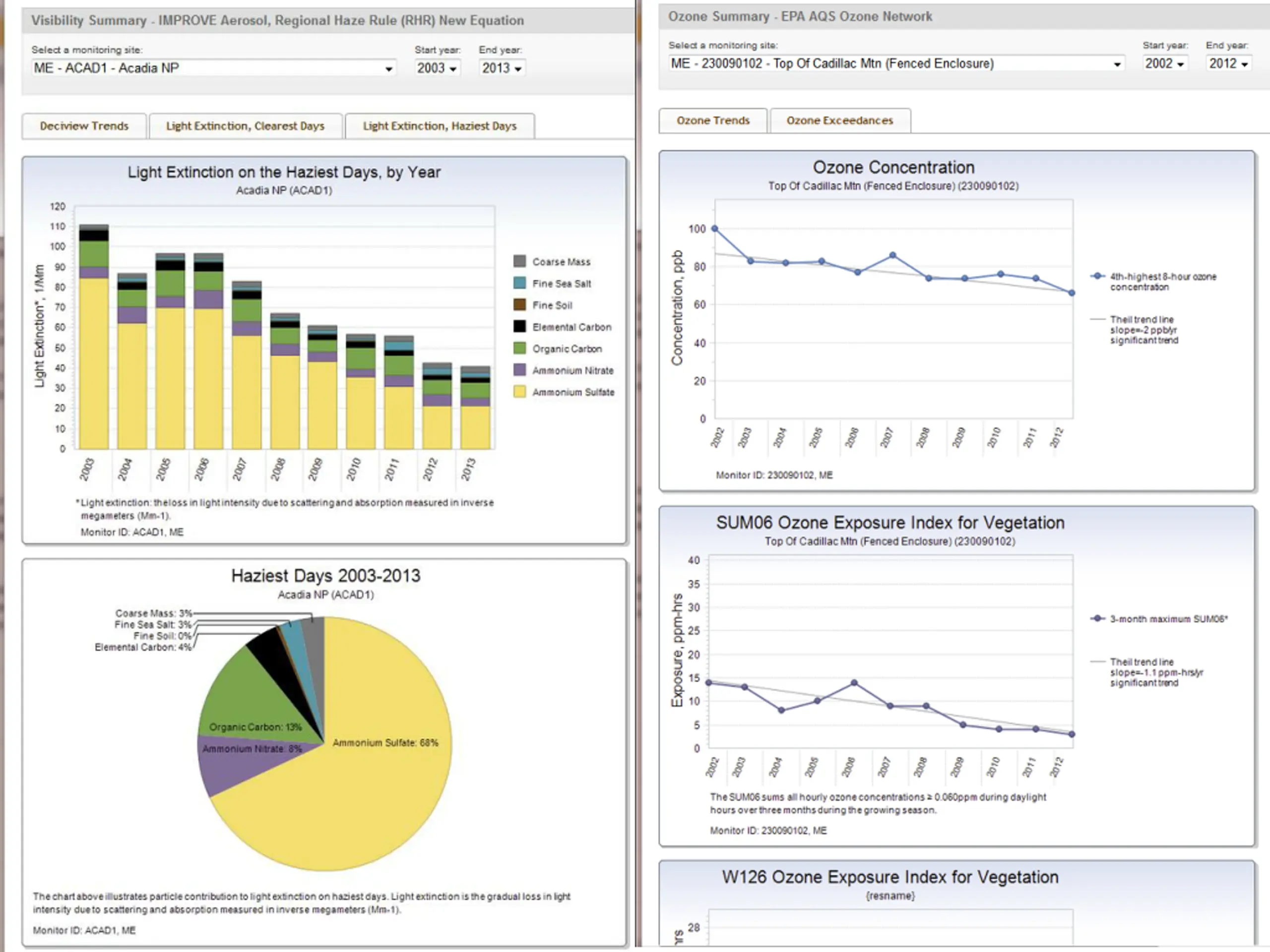Open the ozone end year 2012 dropdown
1270x952 pixels.
click(x=1228, y=63)
